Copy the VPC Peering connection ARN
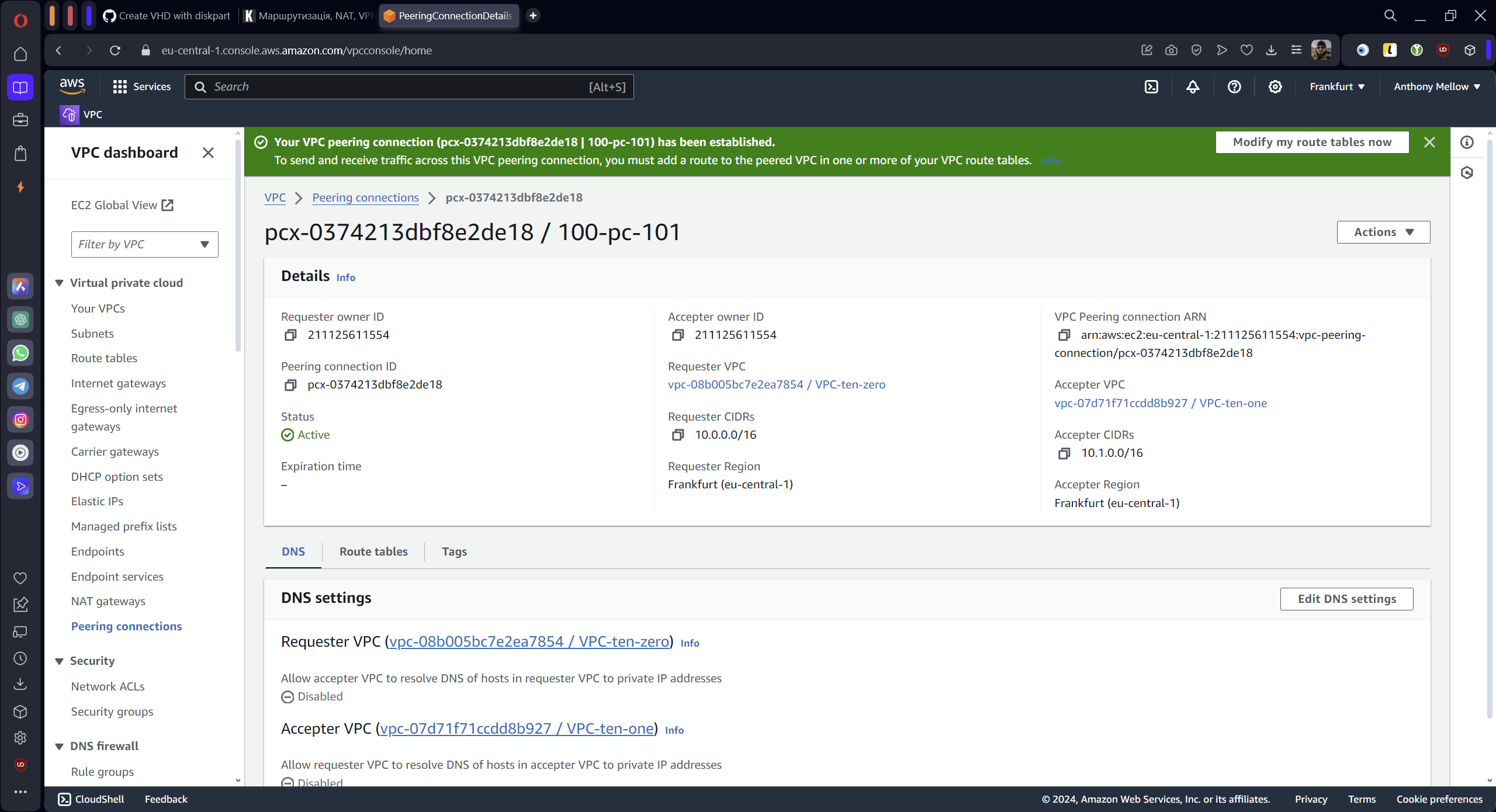 1064,335
